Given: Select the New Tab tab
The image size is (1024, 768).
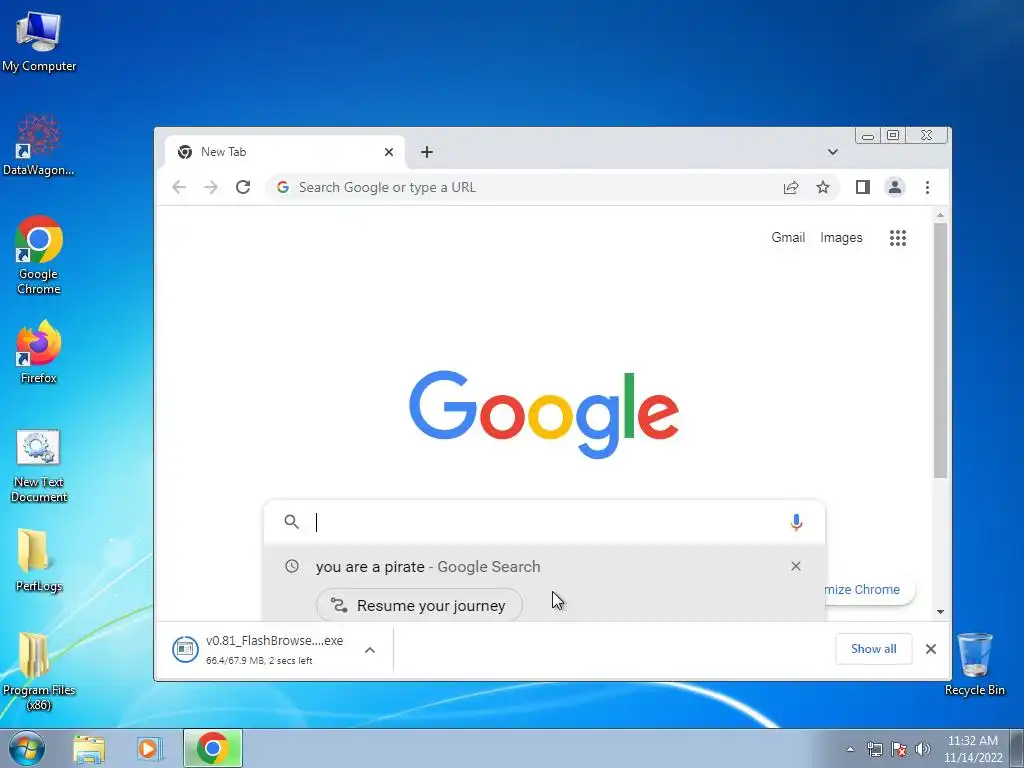Looking at the screenshot, I should tap(284, 152).
